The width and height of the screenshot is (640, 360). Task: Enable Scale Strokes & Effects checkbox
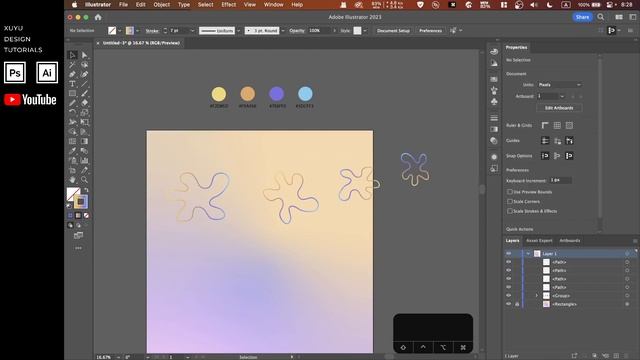click(x=509, y=211)
